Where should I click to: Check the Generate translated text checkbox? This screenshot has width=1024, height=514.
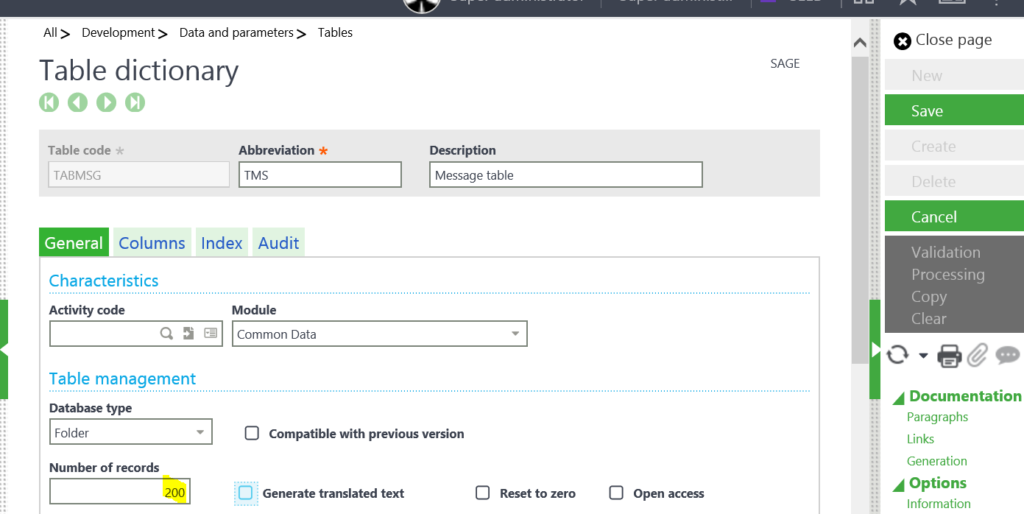(246, 493)
